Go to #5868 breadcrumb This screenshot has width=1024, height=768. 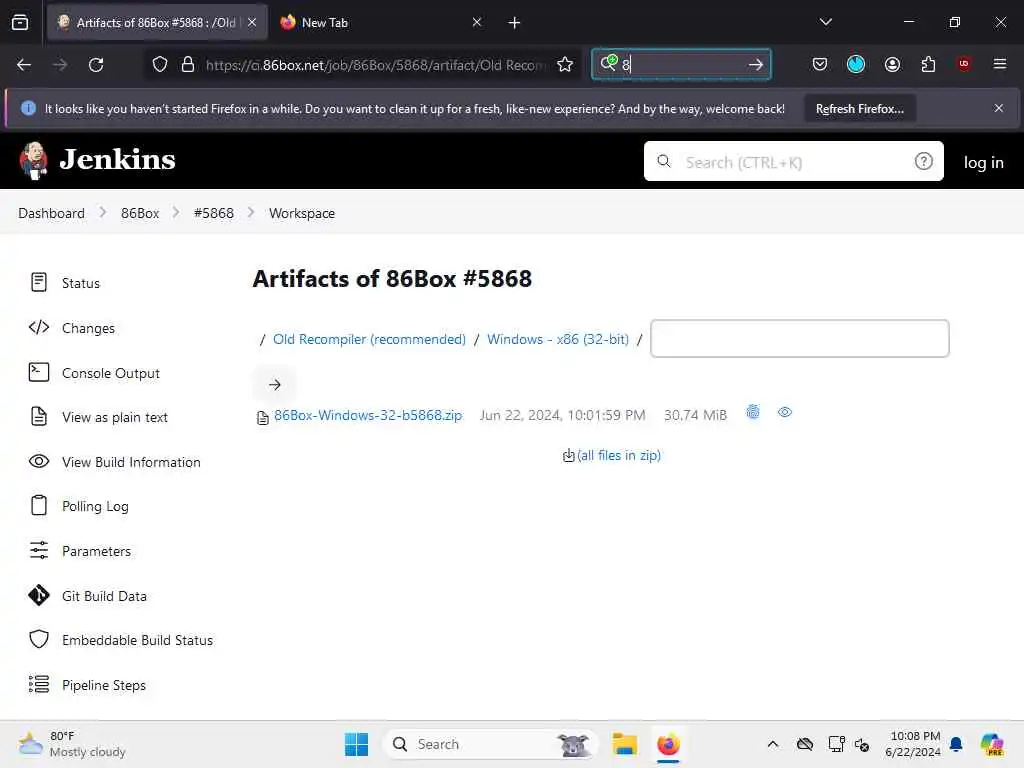coord(214,213)
